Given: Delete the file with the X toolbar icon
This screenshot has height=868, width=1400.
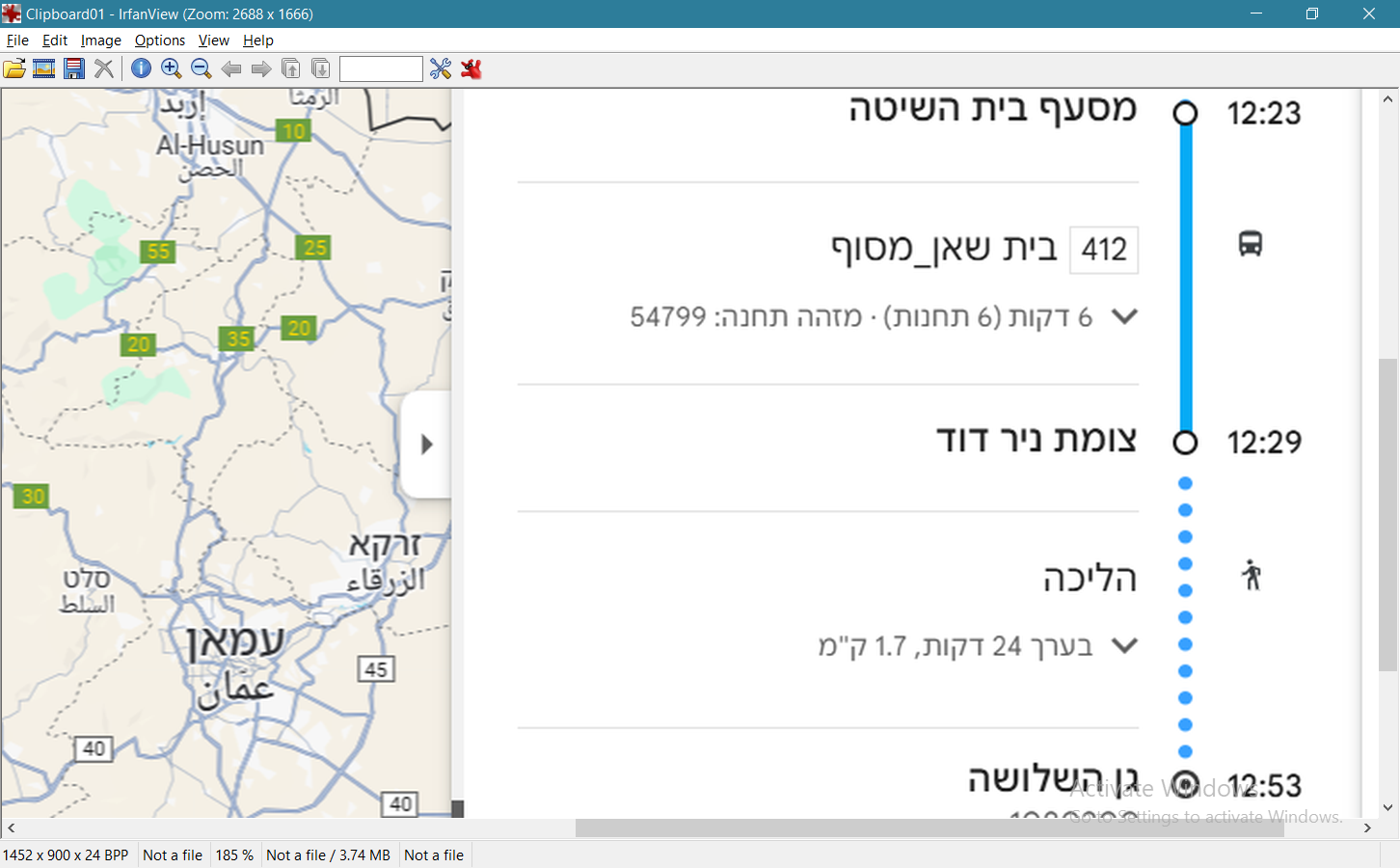Looking at the screenshot, I should point(104,68).
